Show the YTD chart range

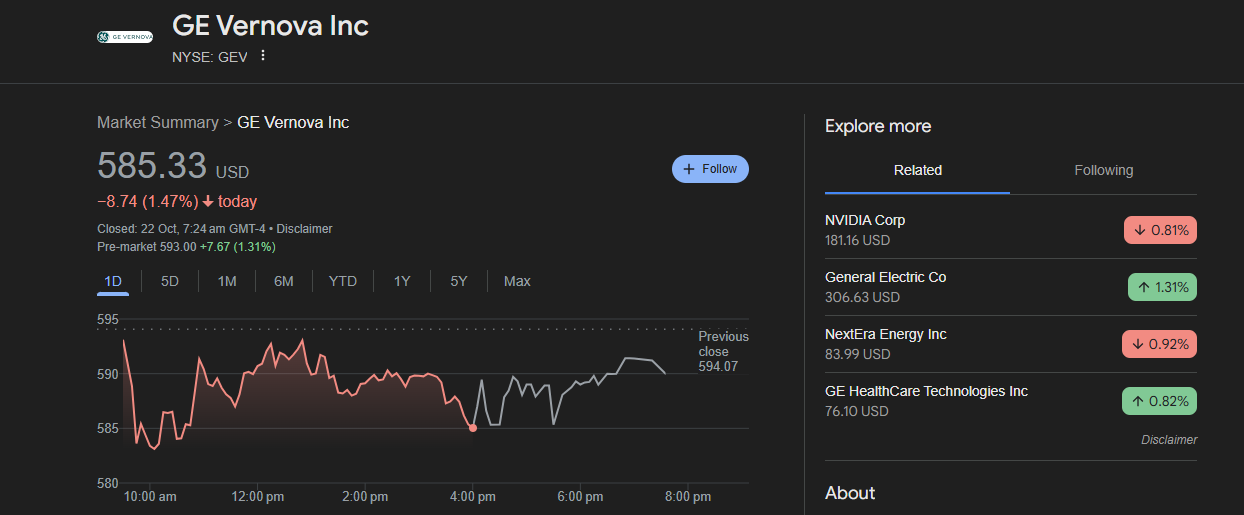coord(343,281)
